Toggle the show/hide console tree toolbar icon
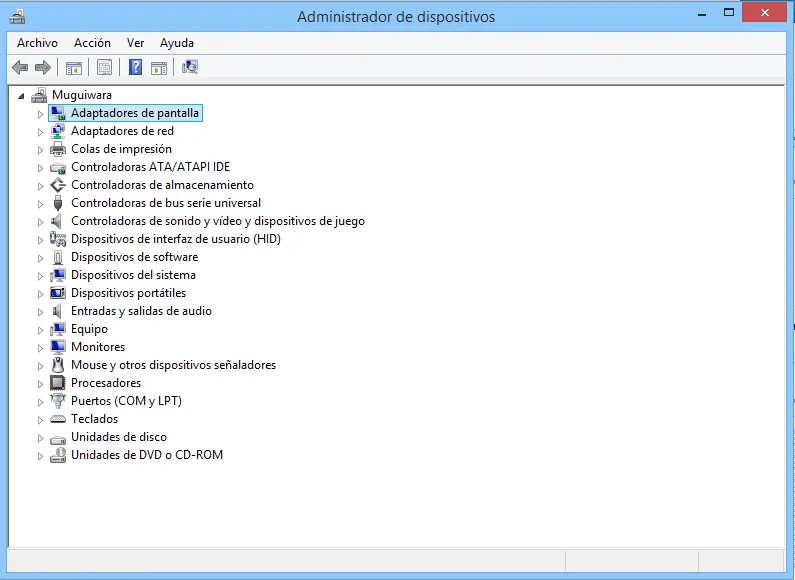 click(x=74, y=67)
